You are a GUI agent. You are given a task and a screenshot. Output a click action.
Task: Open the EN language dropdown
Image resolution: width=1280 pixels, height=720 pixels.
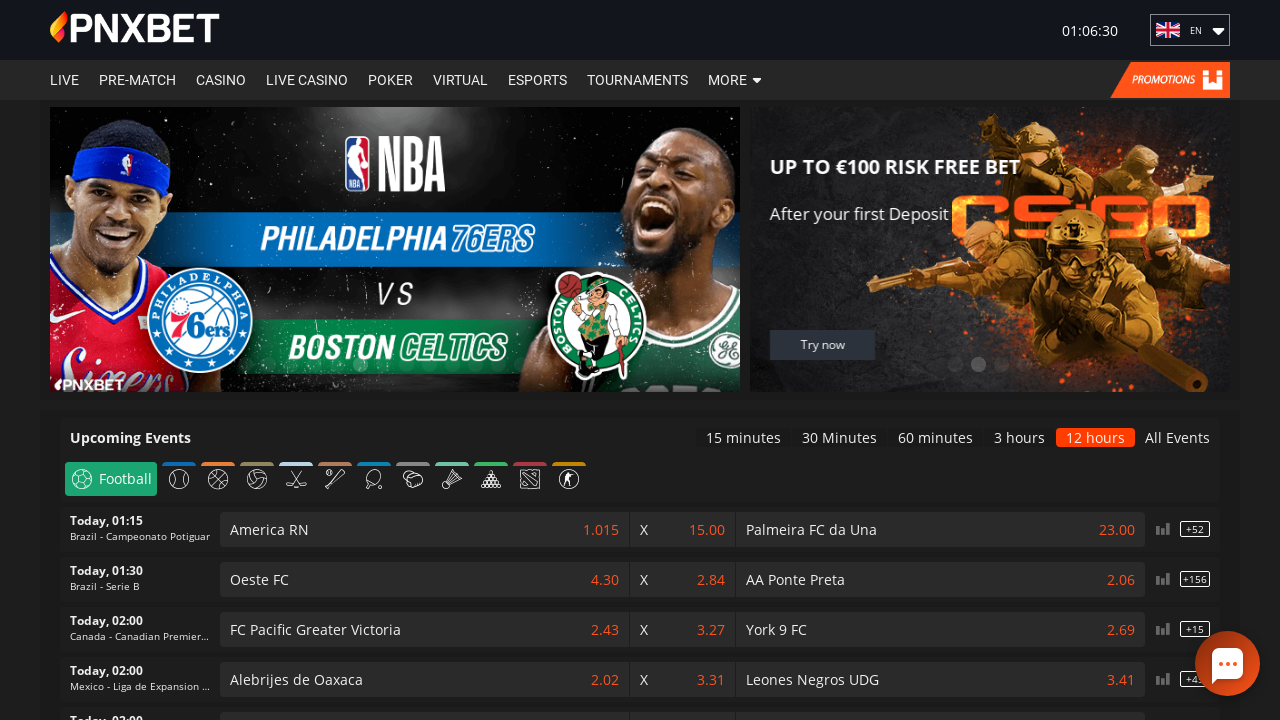[1190, 30]
